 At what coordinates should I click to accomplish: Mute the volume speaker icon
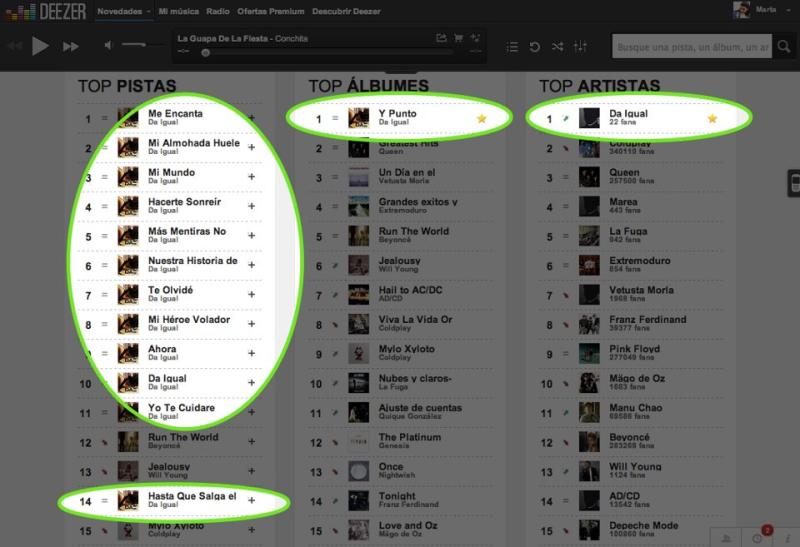(109, 46)
